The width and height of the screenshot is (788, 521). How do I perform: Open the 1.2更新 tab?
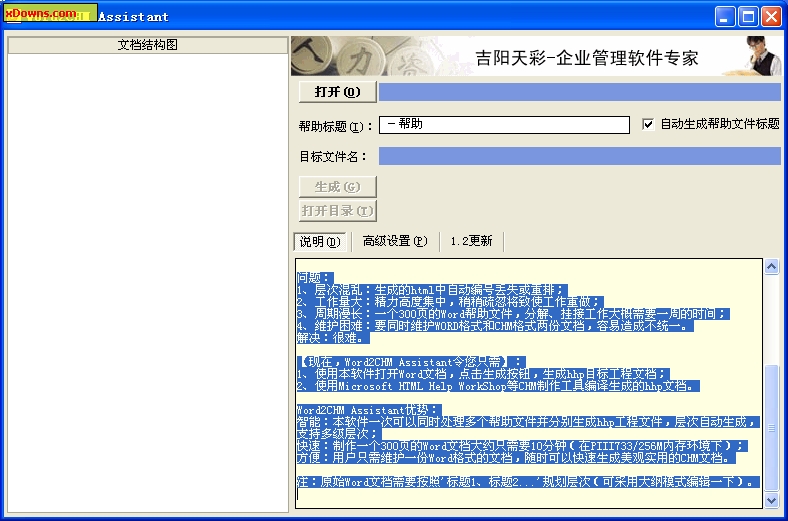click(471, 241)
